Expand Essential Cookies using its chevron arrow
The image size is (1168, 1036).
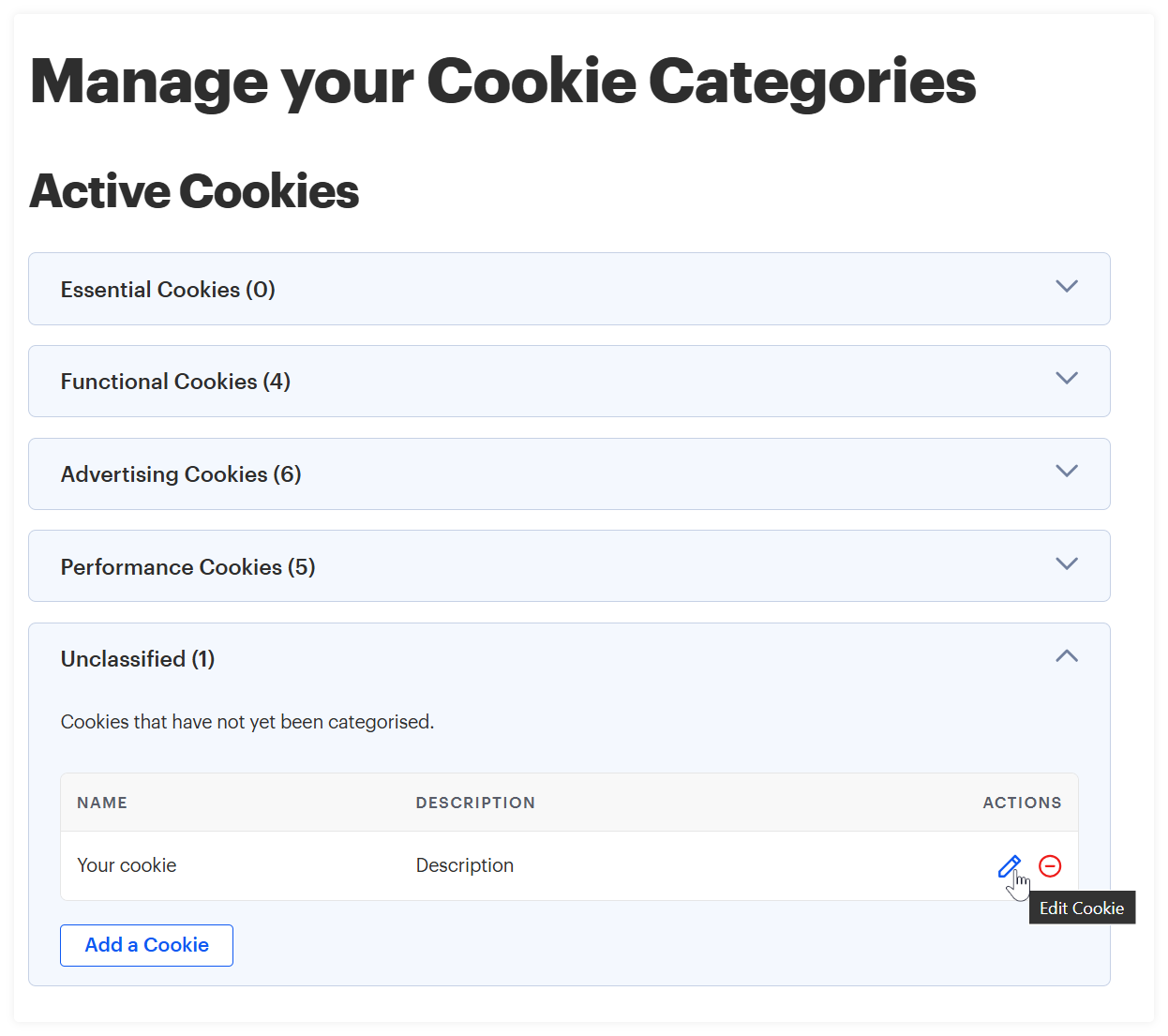1067,287
